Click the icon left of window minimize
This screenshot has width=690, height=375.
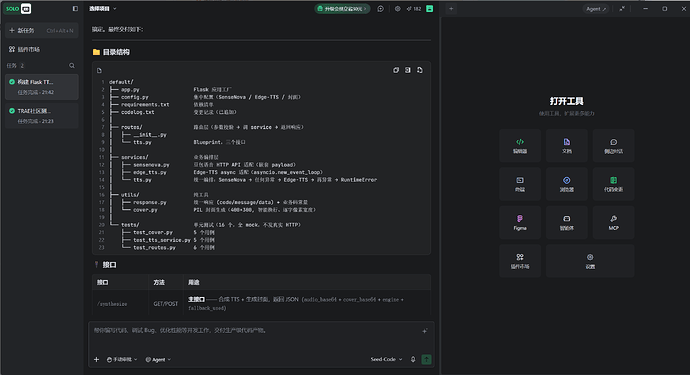[622, 9]
